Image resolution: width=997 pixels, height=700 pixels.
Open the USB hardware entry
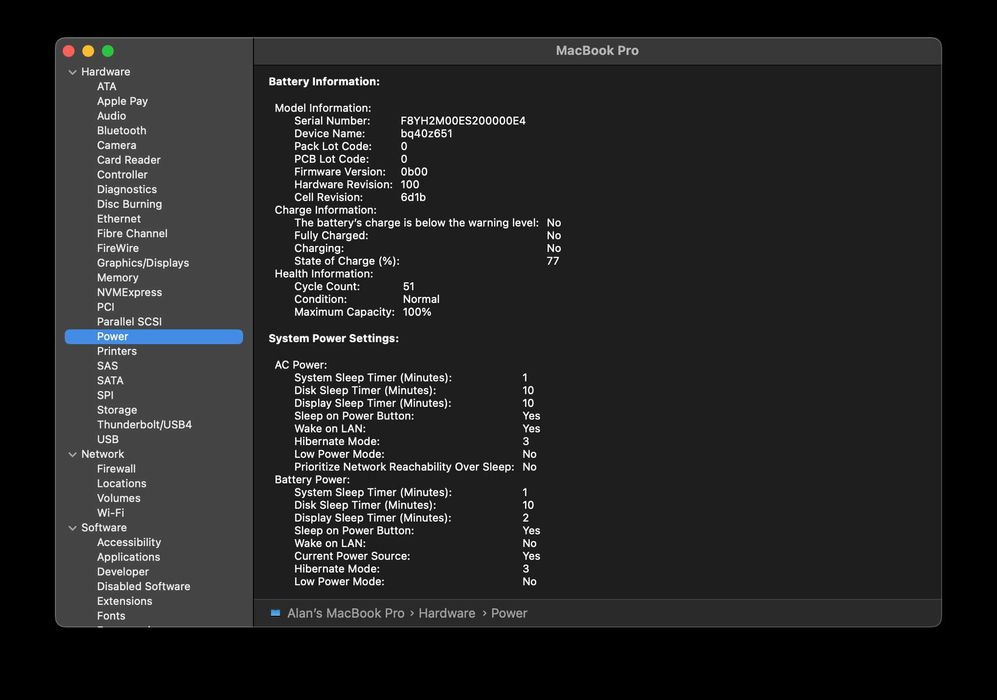point(108,439)
